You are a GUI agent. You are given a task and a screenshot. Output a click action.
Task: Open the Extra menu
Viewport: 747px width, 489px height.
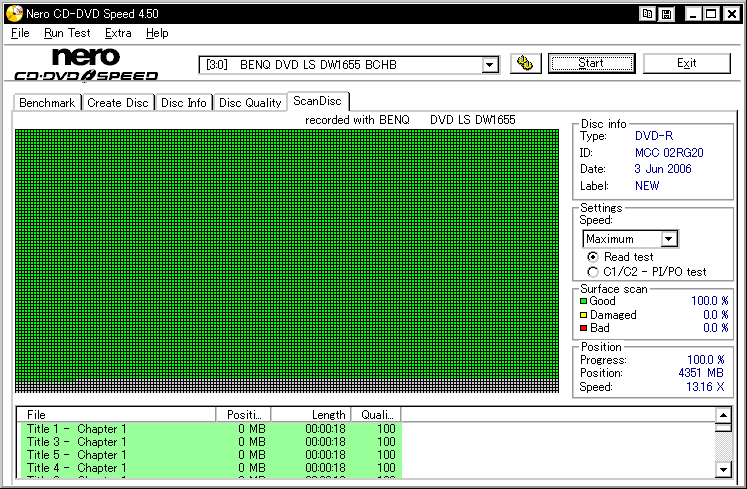(118, 33)
